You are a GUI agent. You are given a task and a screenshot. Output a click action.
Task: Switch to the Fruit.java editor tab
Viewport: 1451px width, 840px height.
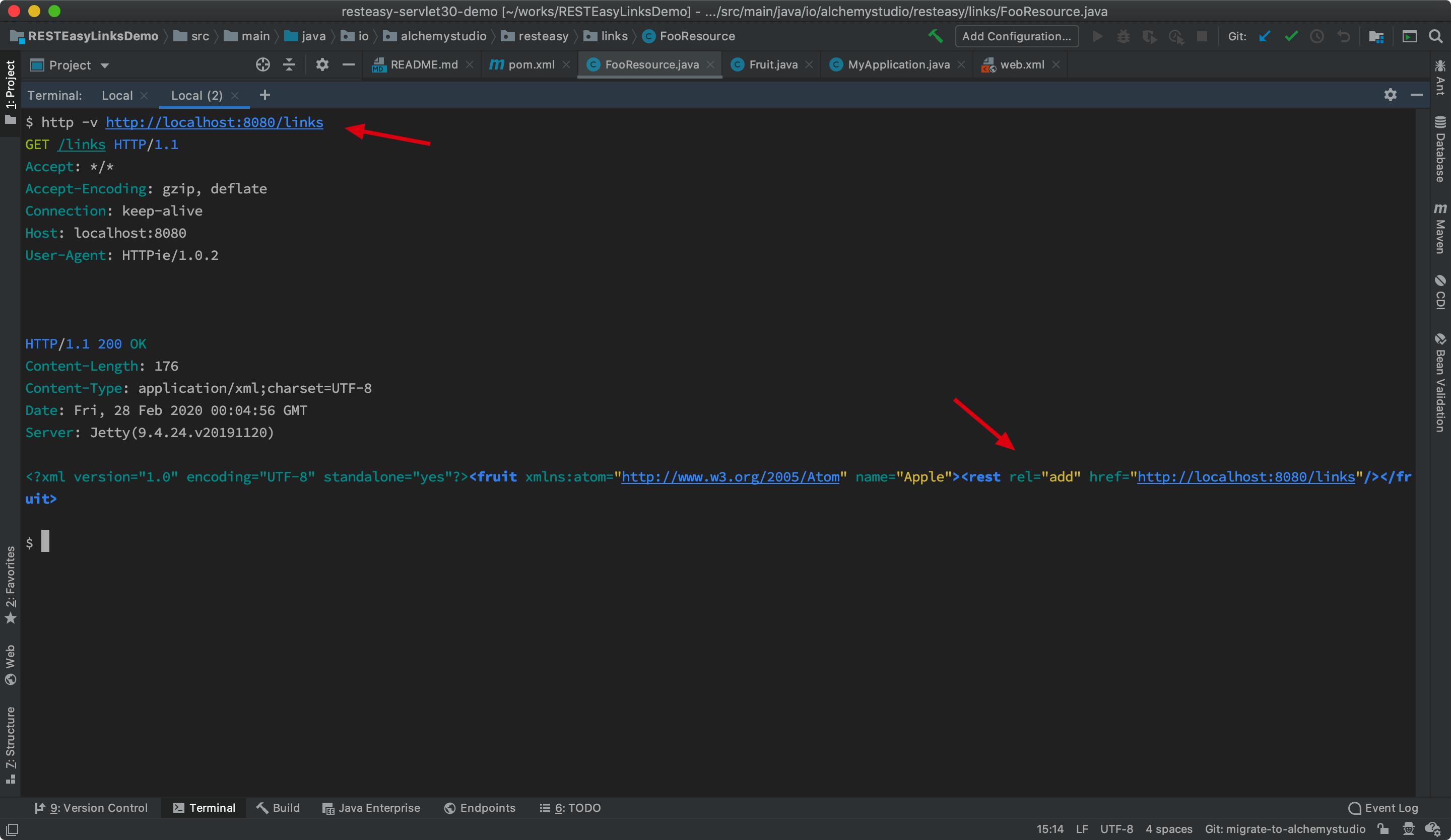click(x=772, y=65)
